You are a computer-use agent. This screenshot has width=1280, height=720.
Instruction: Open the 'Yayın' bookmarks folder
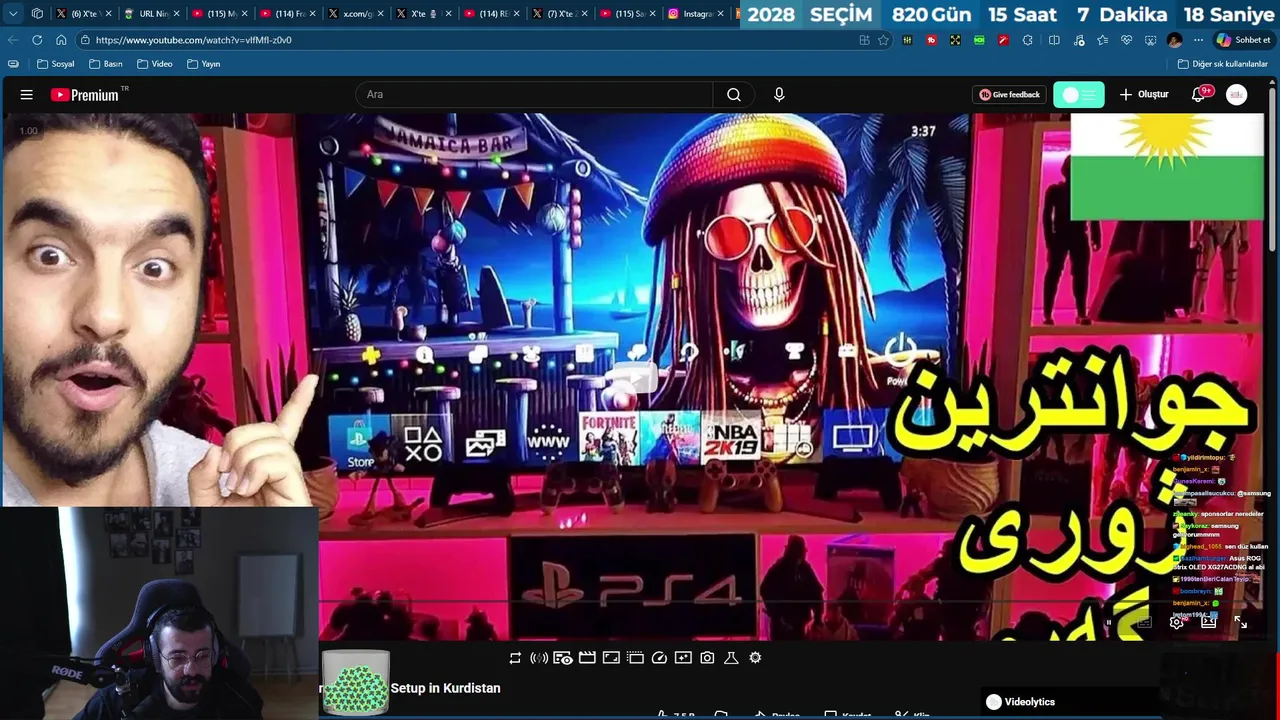pyautogui.click(x=204, y=64)
